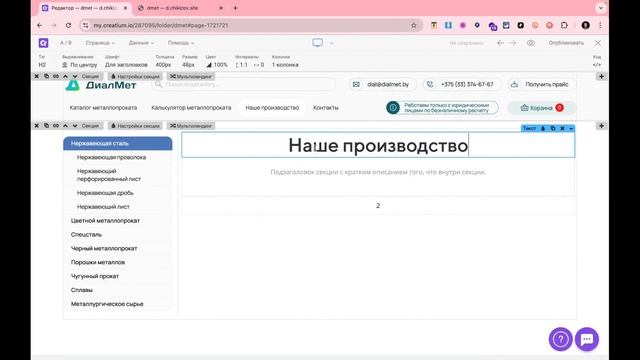This screenshot has width=640, height=360.
Task: Toggle the preview eye icon
Action: point(531,43)
